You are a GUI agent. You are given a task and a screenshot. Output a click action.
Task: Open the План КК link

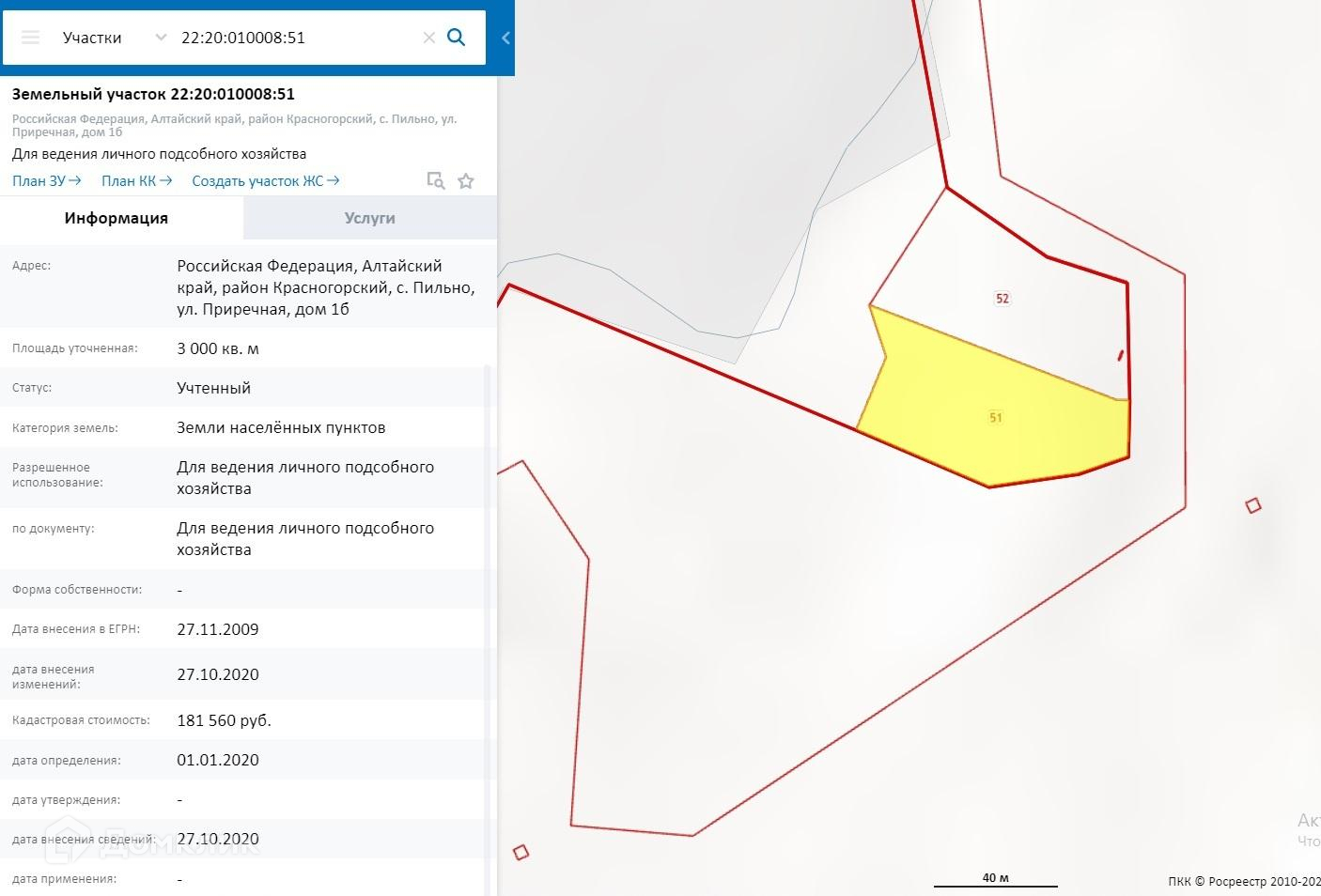pyautogui.click(x=137, y=180)
